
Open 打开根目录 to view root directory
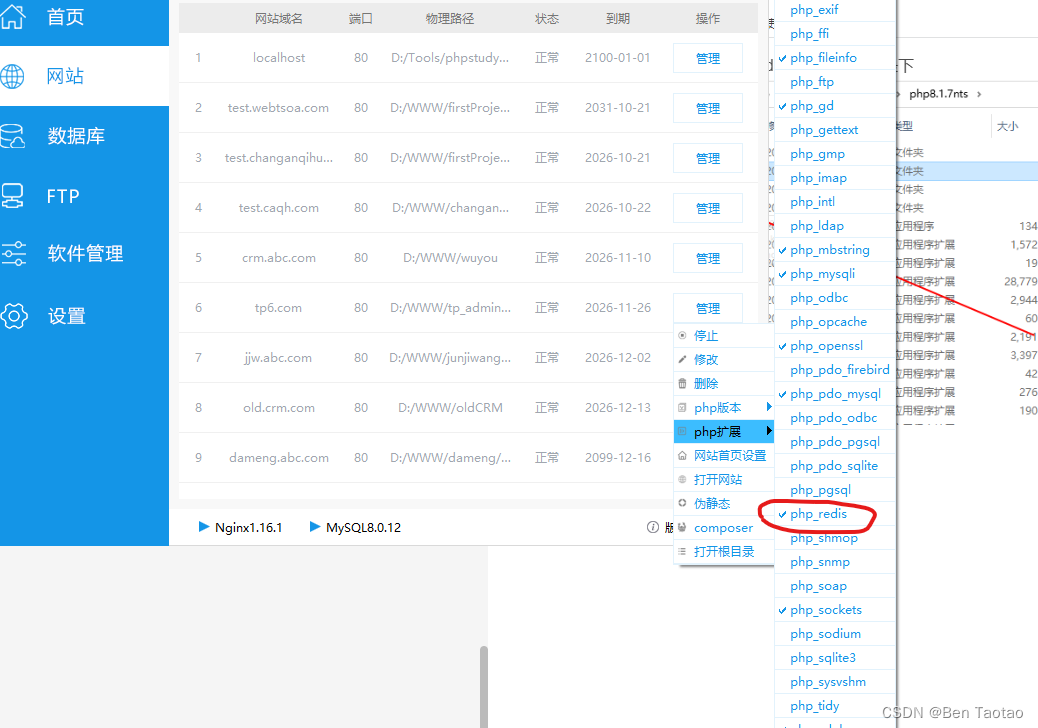724,551
